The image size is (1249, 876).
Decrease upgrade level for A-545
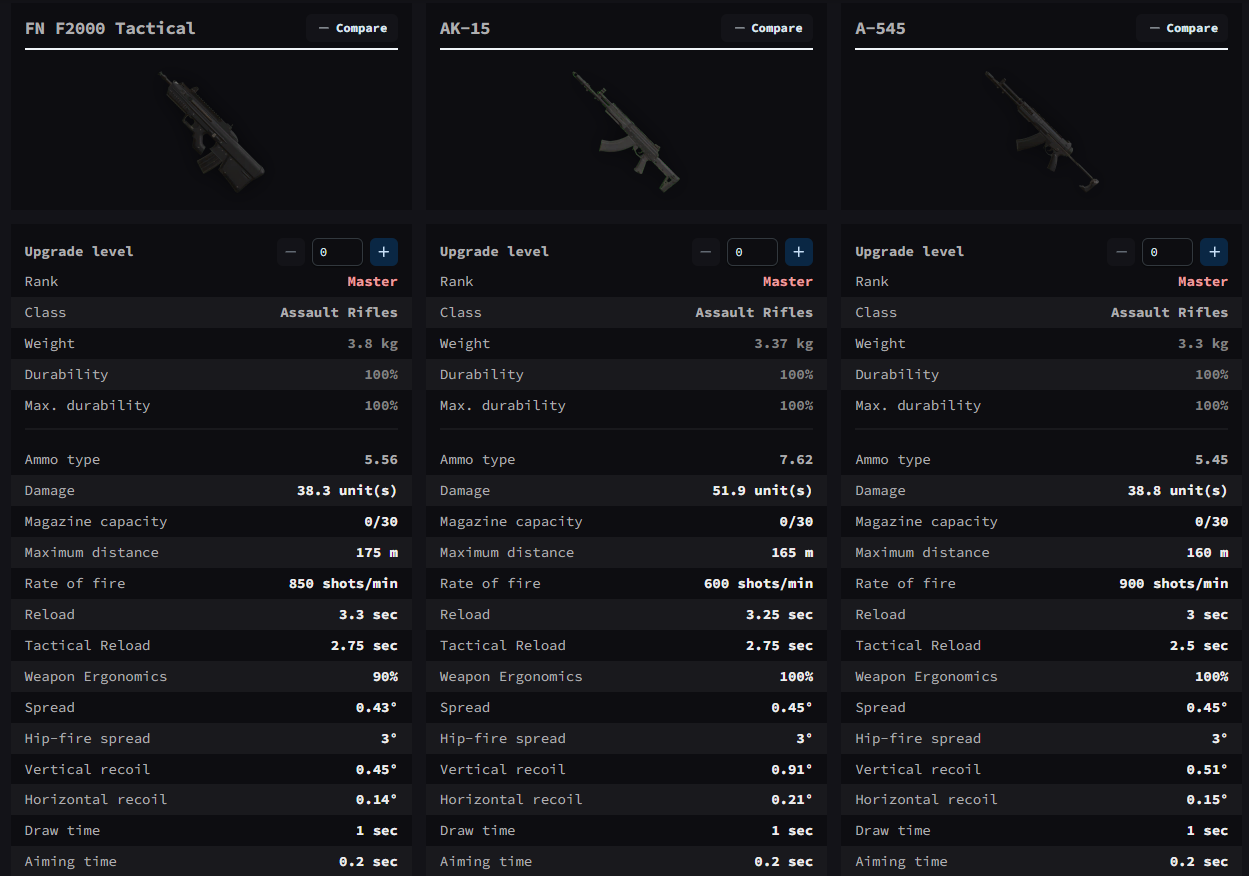coord(1121,252)
